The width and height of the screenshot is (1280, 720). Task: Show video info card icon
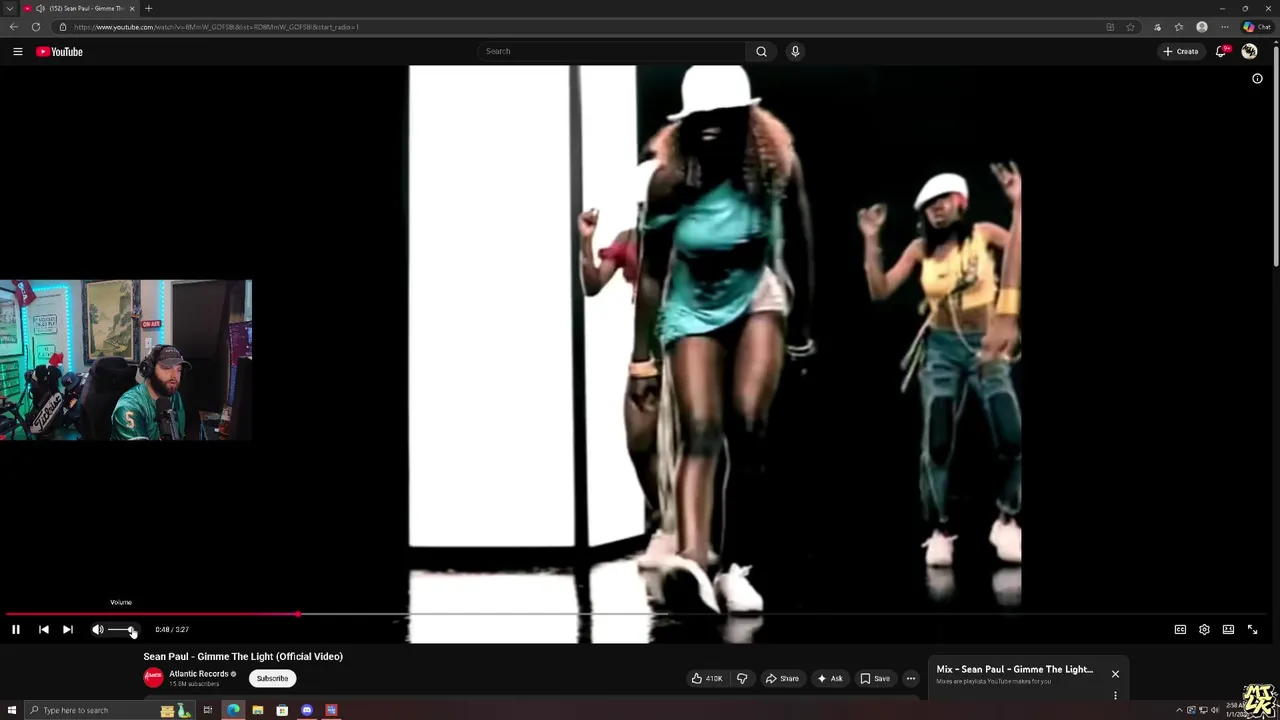1257,78
